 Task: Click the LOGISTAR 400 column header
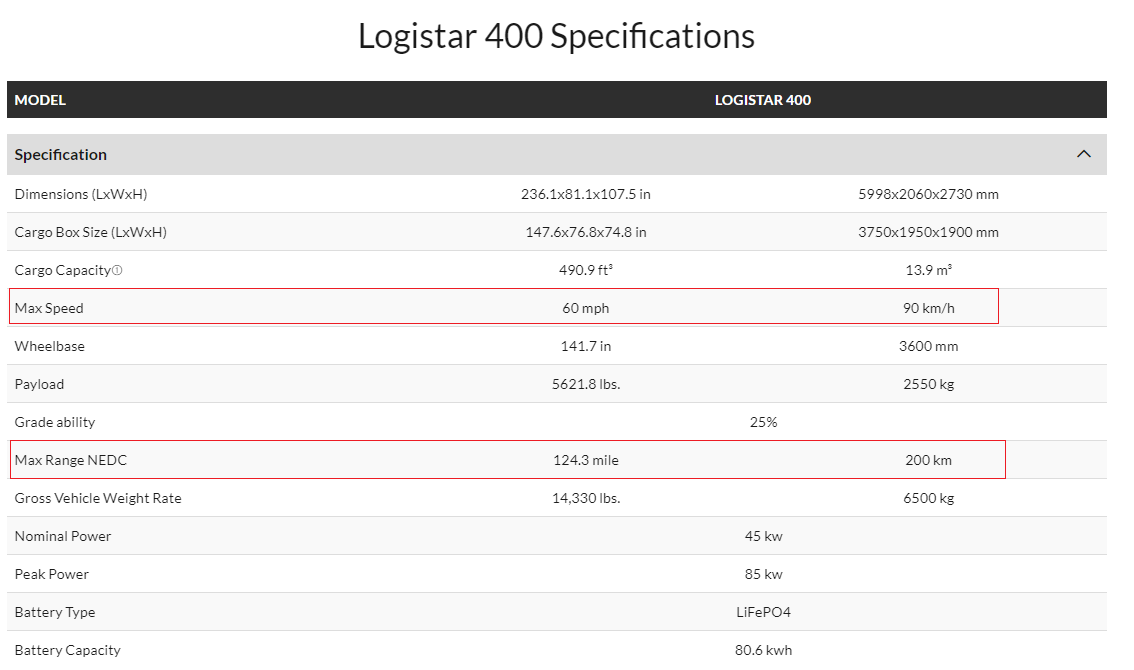(x=762, y=100)
